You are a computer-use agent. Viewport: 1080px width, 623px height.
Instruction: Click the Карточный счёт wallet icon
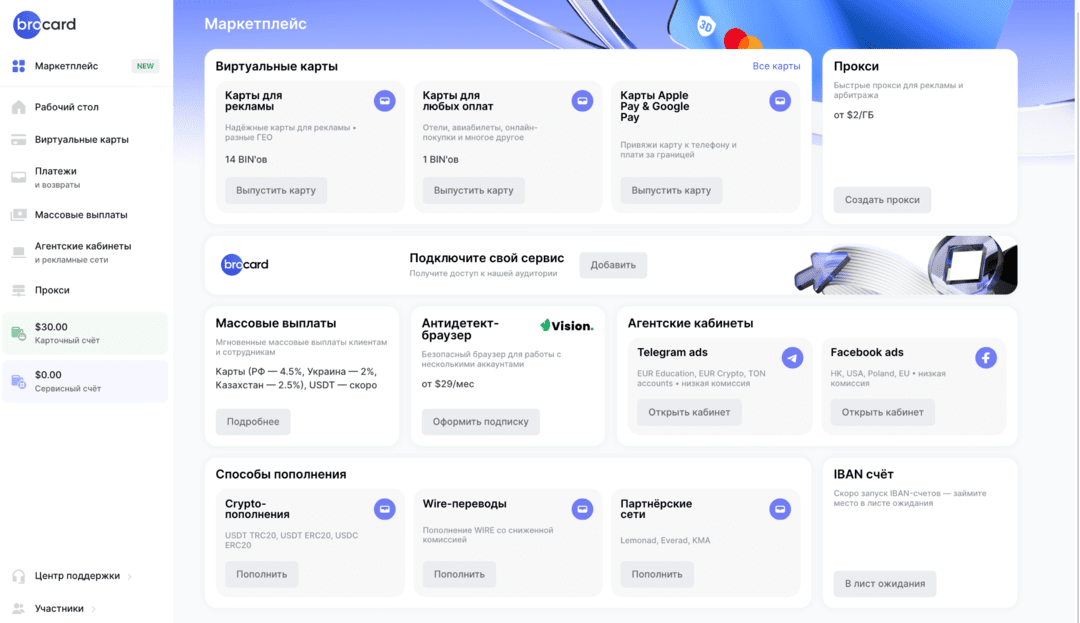19,333
